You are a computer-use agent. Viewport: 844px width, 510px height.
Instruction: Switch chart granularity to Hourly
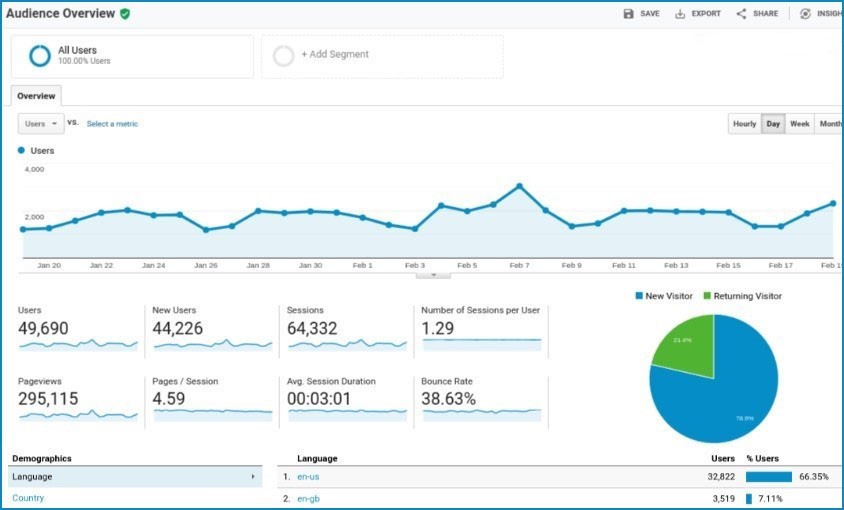tap(744, 124)
